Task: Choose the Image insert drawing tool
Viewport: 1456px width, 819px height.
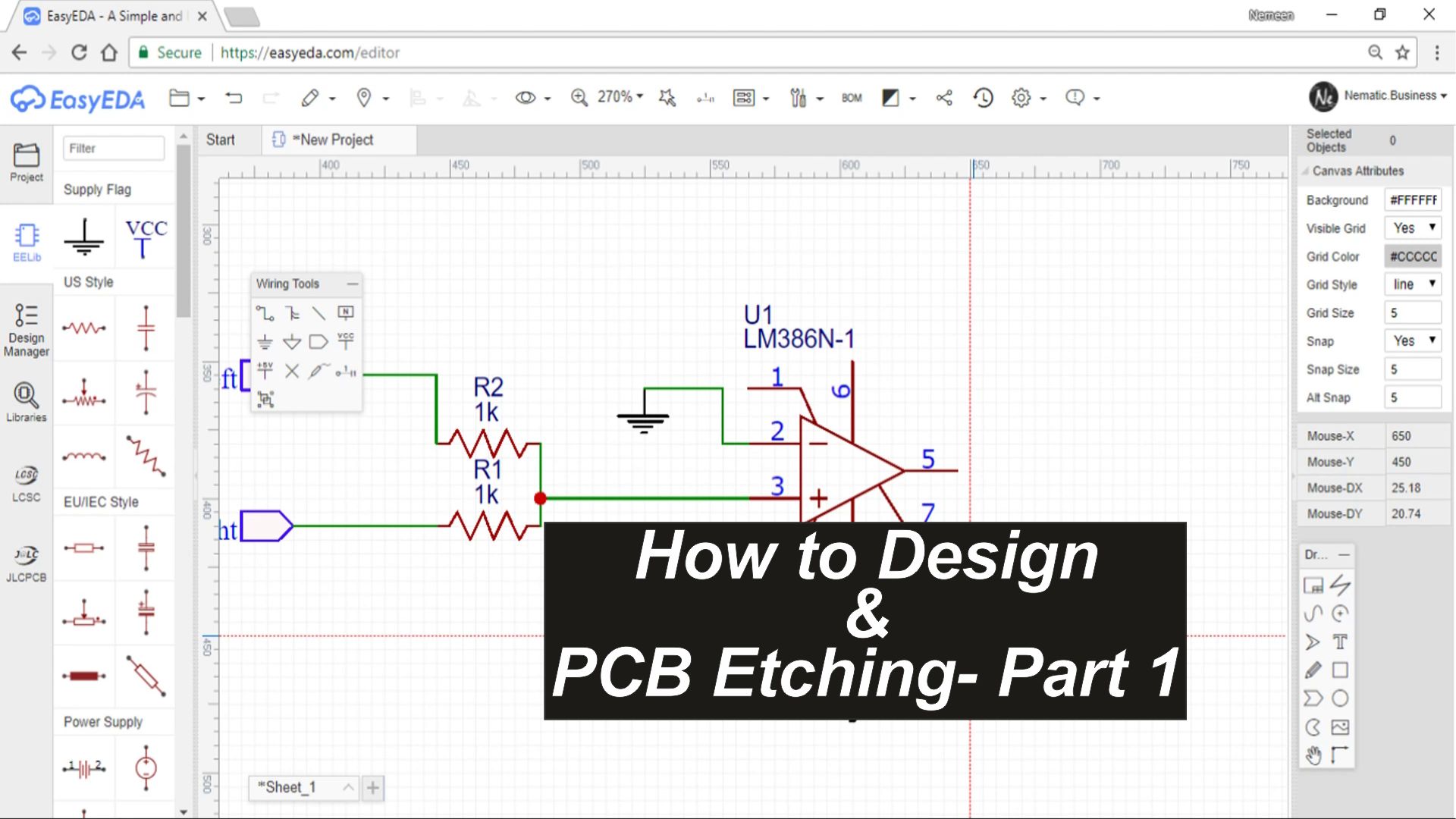Action: (1340, 727)
